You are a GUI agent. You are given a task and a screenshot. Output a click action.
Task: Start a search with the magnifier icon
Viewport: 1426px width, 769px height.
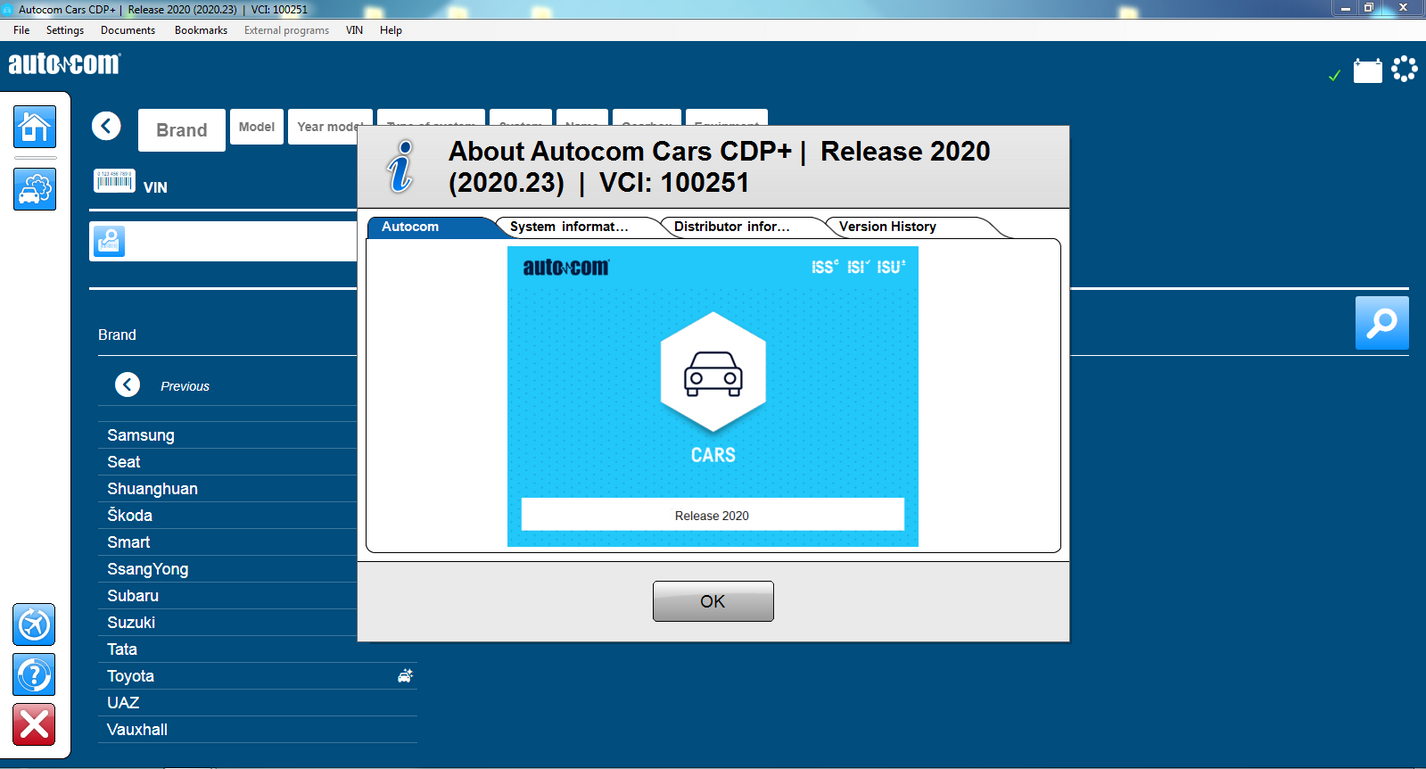pos(1381,322)
